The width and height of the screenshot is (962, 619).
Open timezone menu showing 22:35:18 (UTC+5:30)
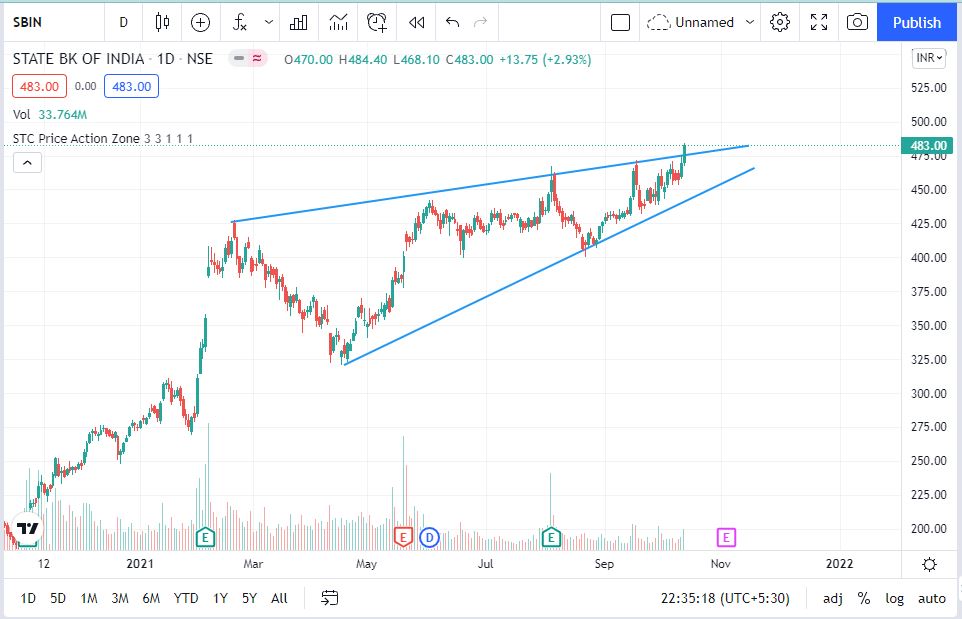725,598
